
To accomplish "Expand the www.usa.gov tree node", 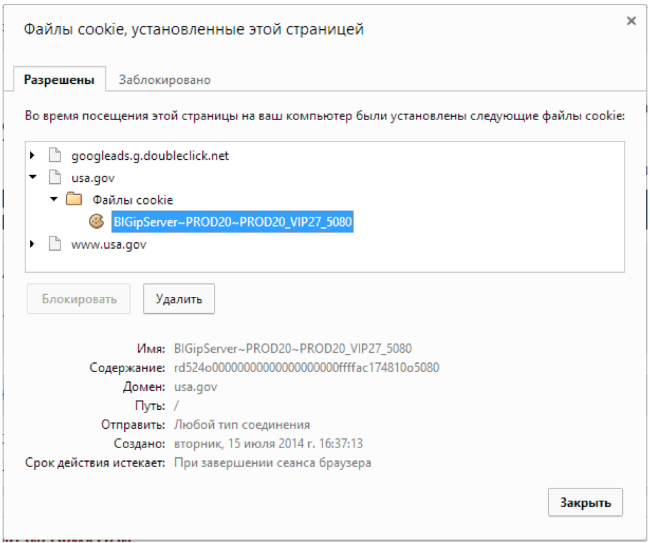I will 34,244.
